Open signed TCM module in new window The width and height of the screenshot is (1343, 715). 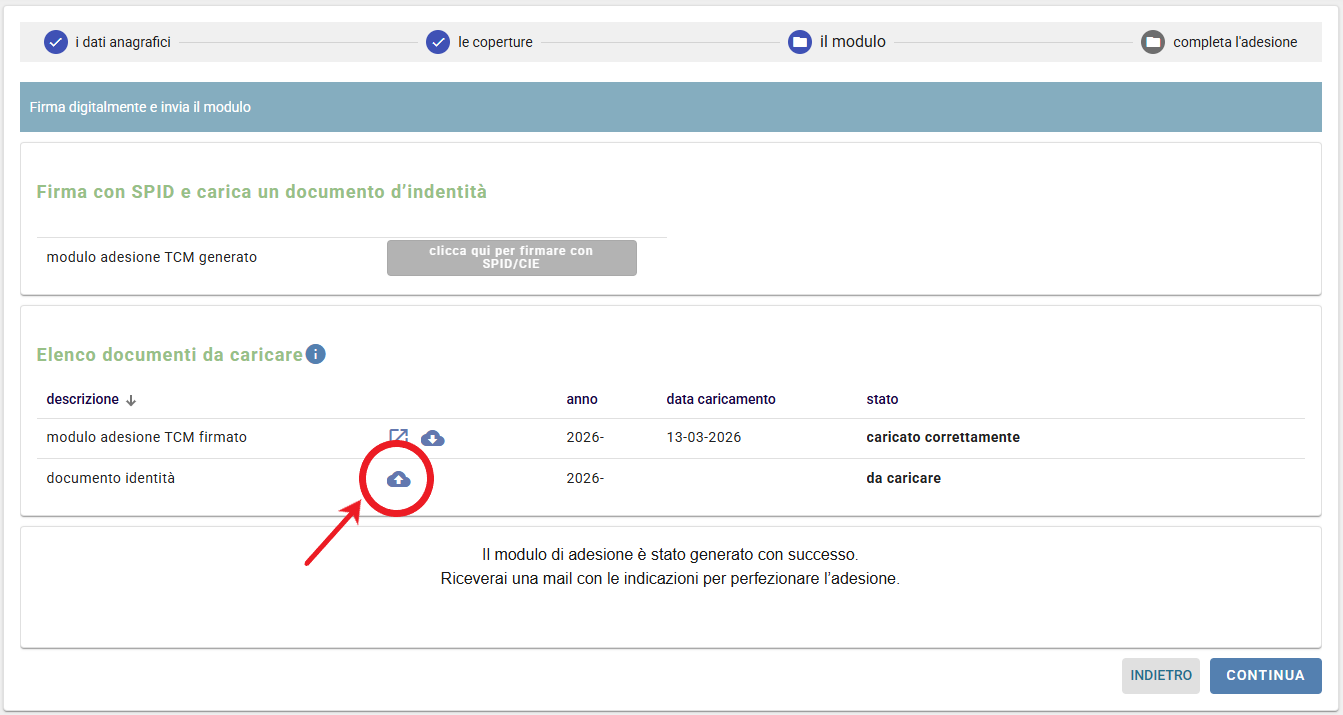[x=399, y=437]
